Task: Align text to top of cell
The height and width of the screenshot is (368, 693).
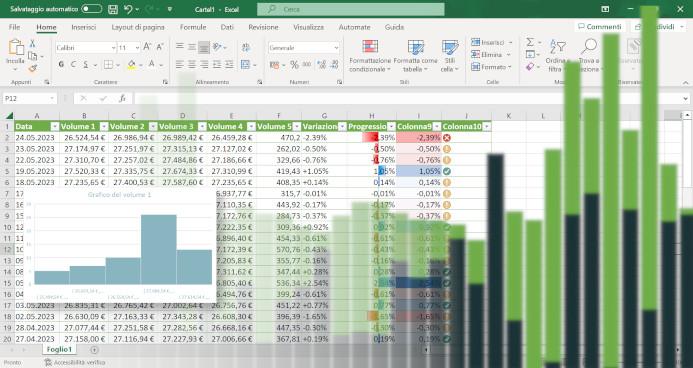Action: pos(179,46)
